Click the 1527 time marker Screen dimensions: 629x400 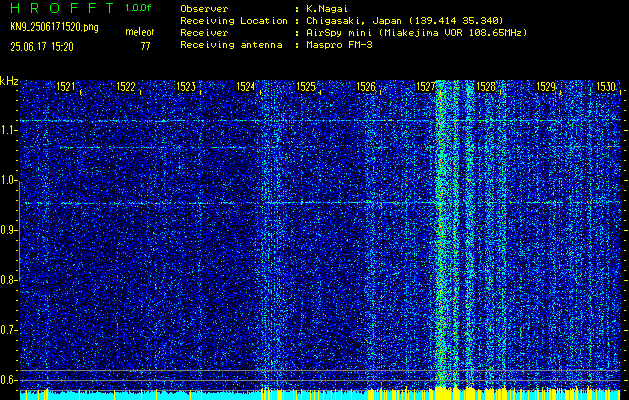click(426, 87)
